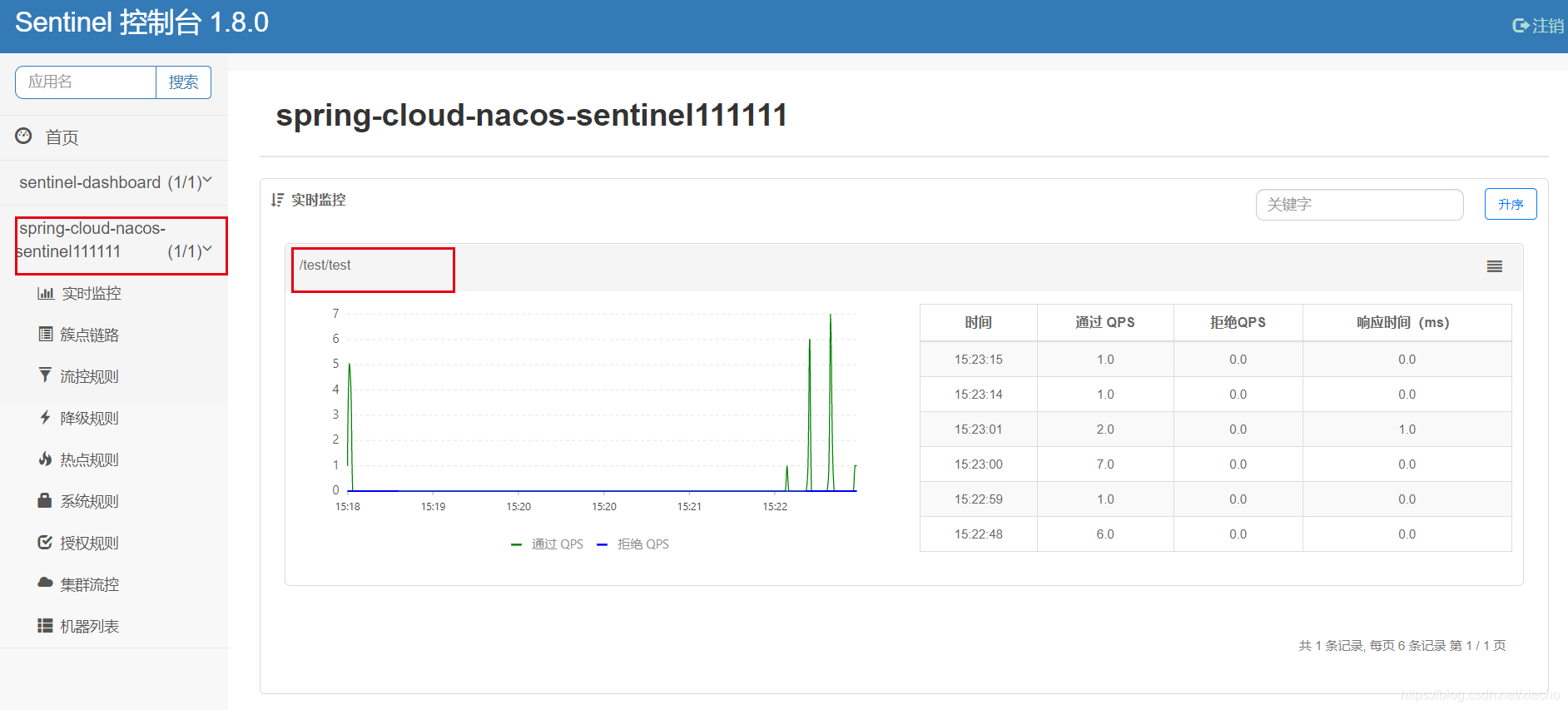Viewport: 1568px width, 710px height.
Task: Toggle 通过 QPS legend series
Action: pos(547,544)
